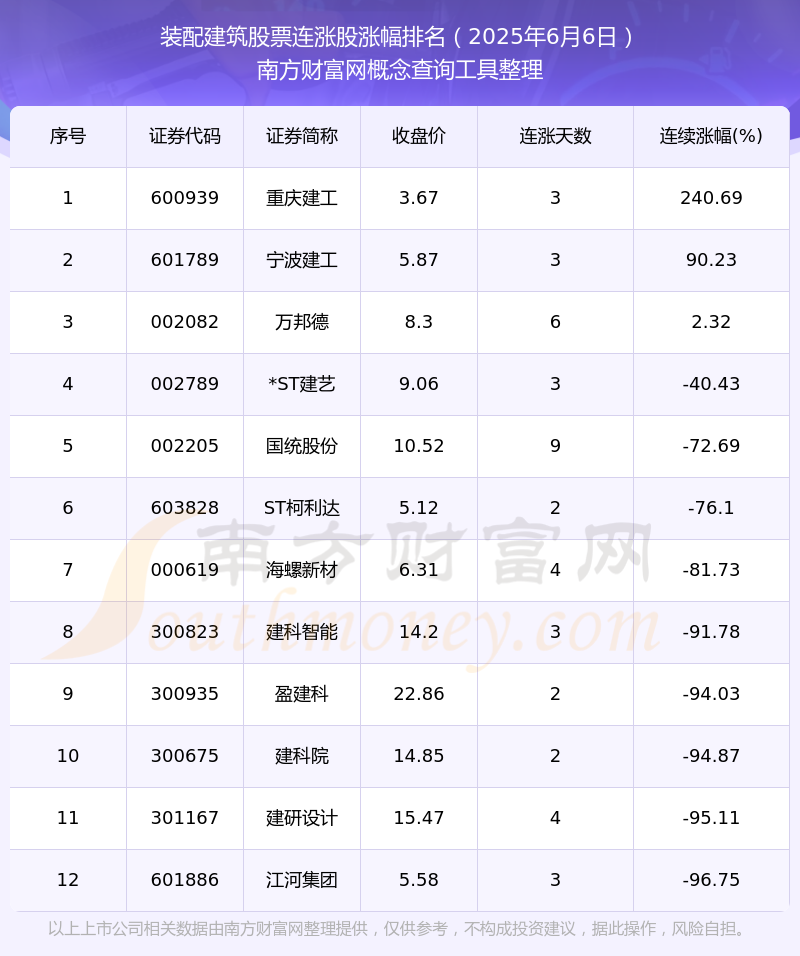Screen dimensions: 800x956
Task: Select stock name 重庆建工
Action: [302, 198]
